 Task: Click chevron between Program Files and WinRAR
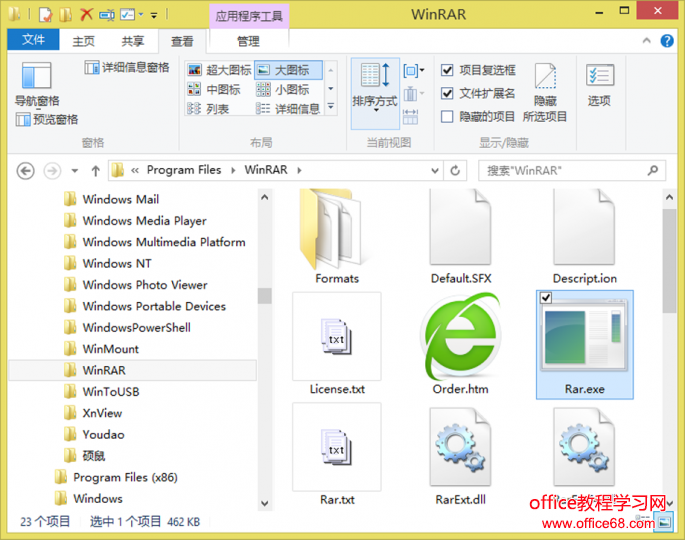point(233,170)
